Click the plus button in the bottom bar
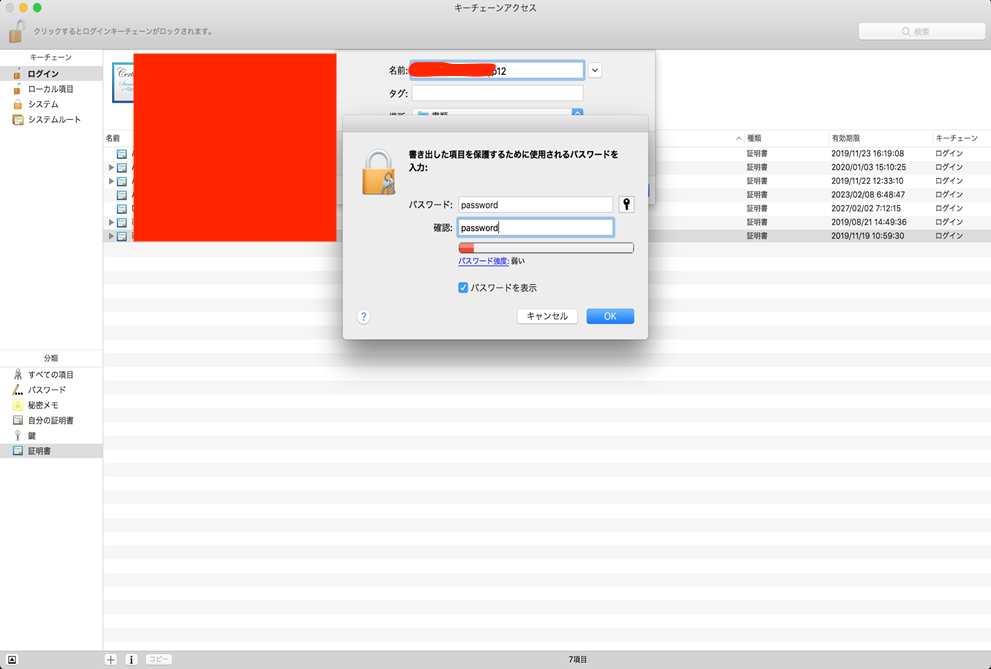The image size is (991, 669). click(111, 659)
